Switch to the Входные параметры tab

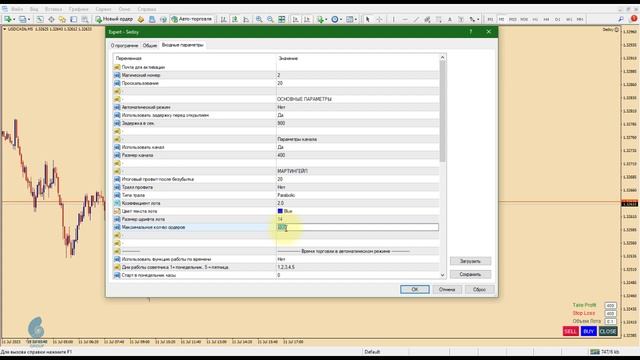coord(182,45)
